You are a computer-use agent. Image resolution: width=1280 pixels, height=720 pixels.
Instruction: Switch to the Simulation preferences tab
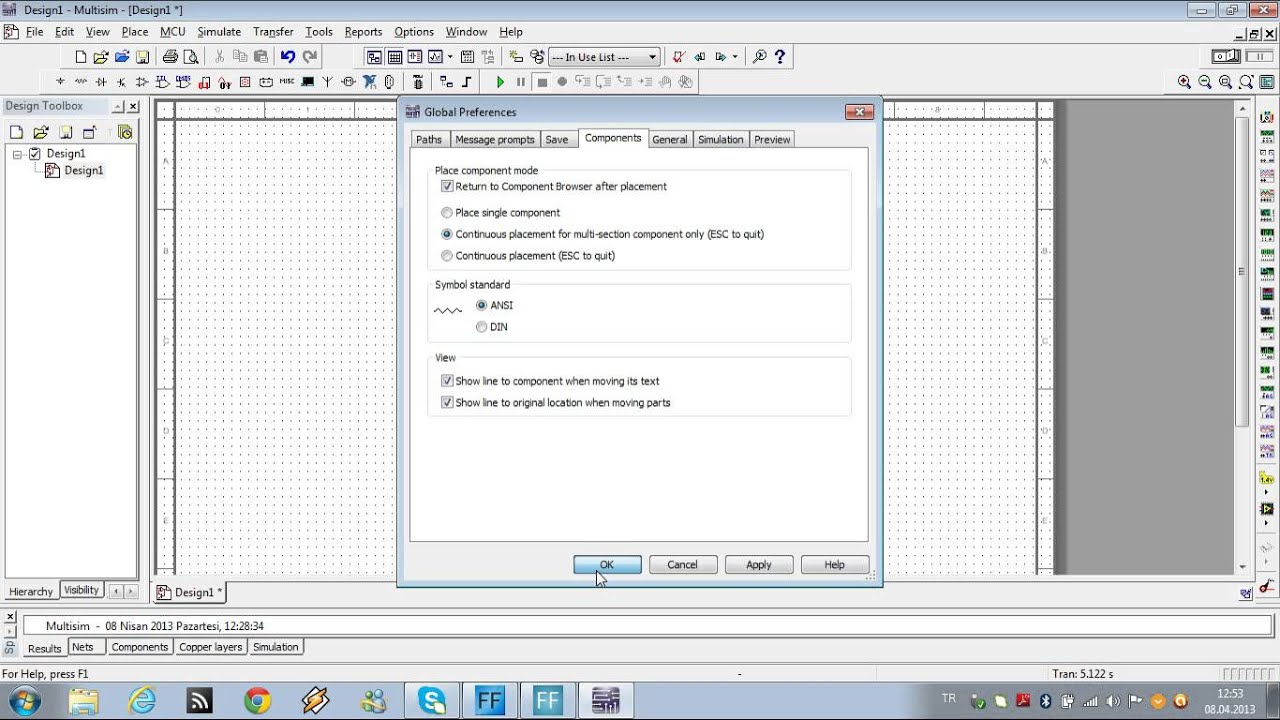click(x=721, y=140)
